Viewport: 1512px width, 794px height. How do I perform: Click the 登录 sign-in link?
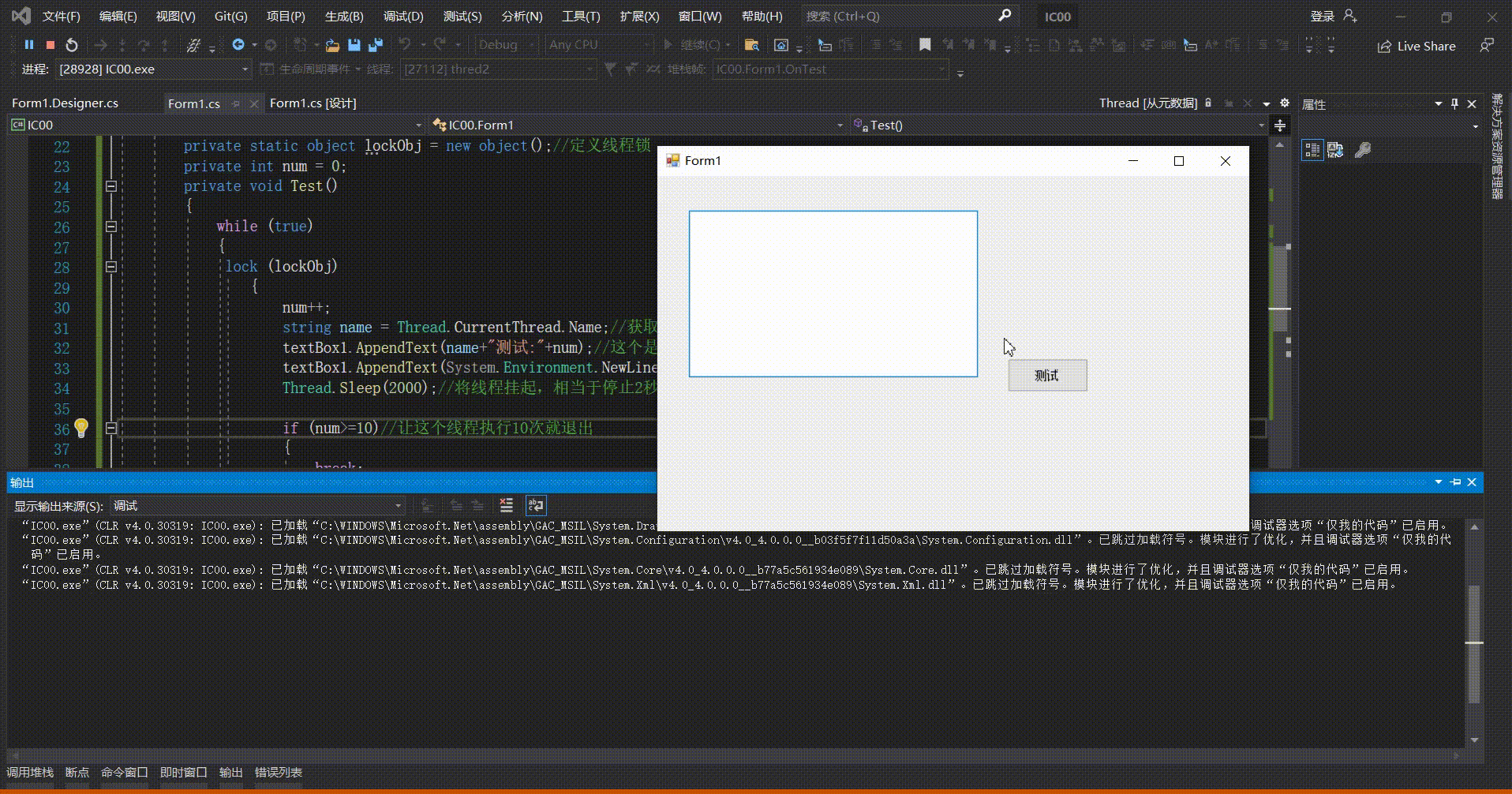pos(1323,16)
